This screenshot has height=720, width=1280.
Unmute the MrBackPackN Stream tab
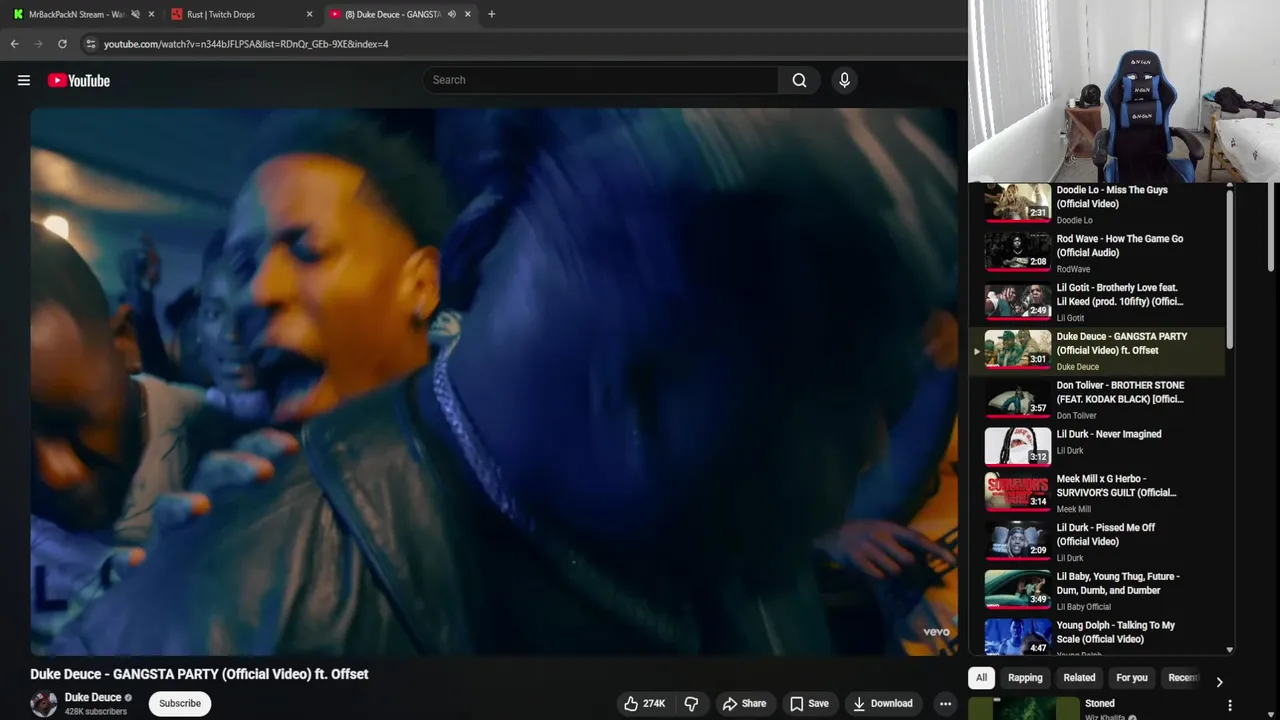pos(135,14)
